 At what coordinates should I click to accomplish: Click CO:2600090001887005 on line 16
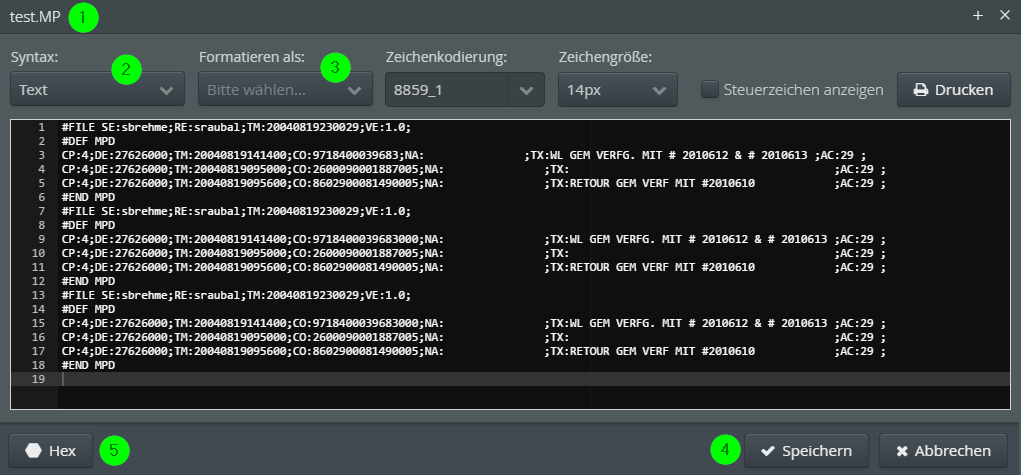356,338
